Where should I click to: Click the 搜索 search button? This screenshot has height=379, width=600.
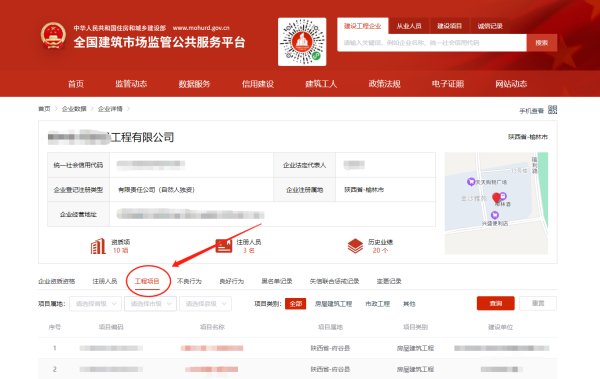click(x=541, y=43)
